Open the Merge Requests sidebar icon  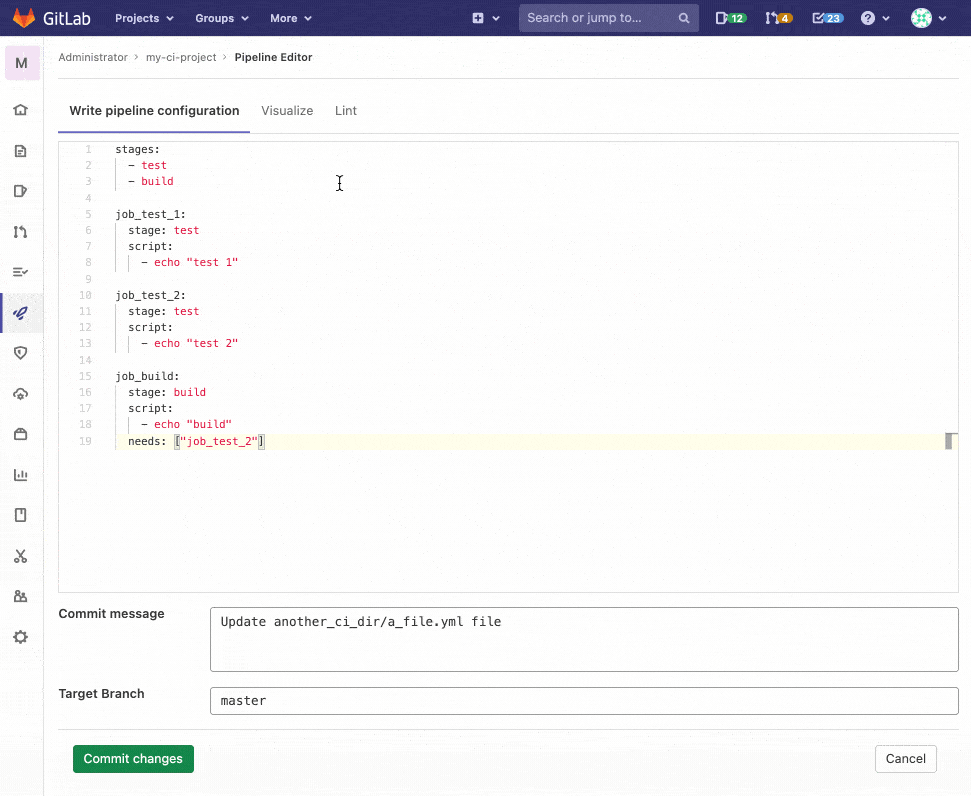(20, 231)
